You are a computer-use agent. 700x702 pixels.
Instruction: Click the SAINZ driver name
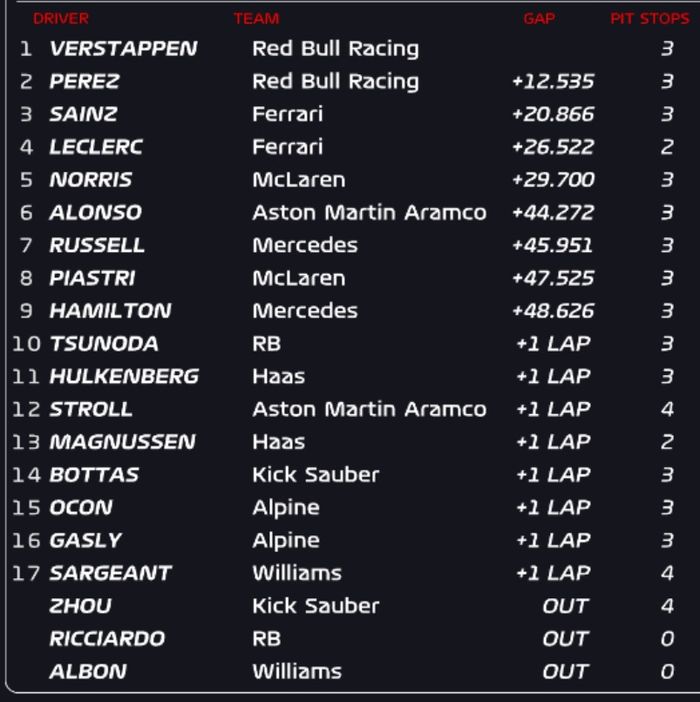click(82, 115)
